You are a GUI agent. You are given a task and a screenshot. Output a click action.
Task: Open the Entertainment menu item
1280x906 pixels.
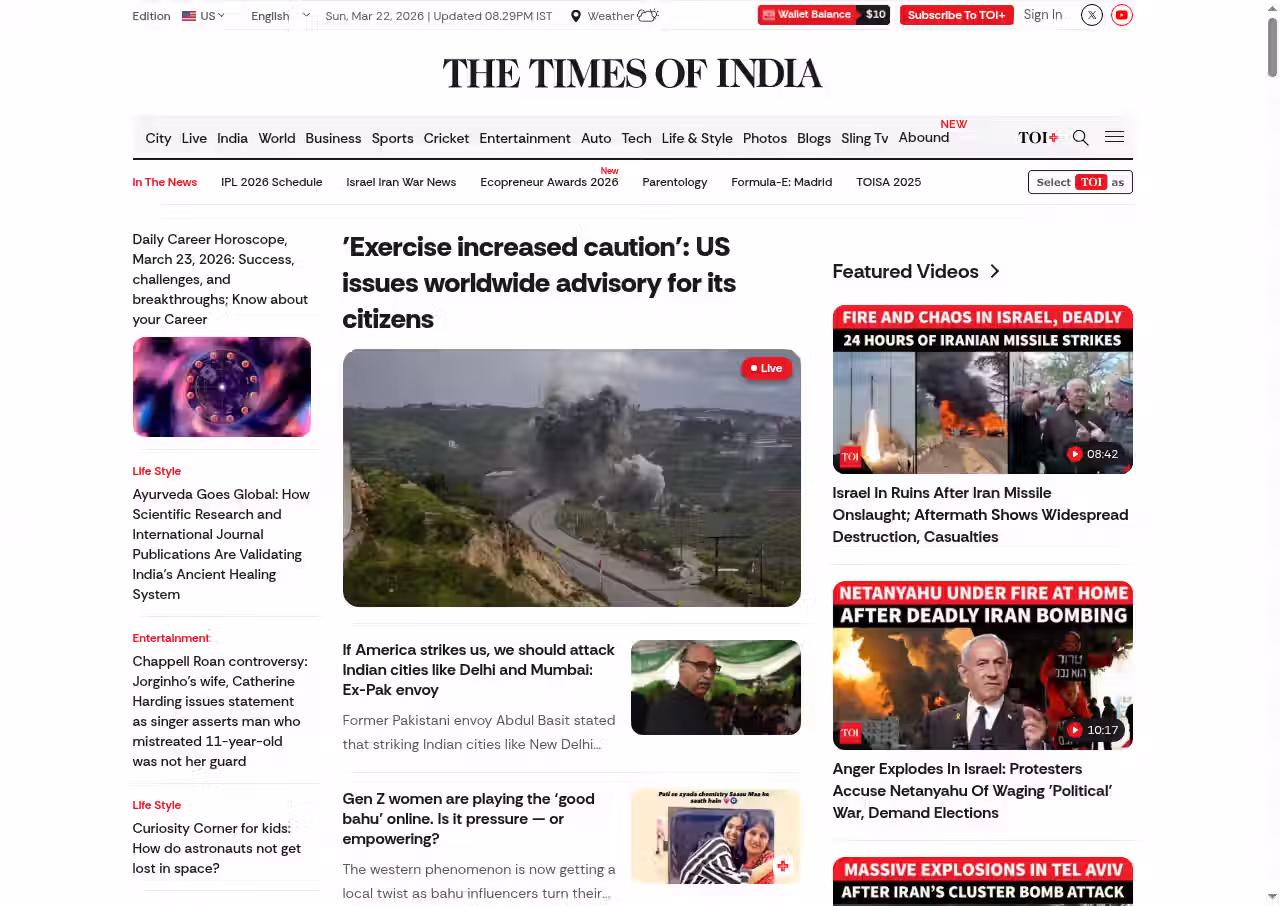pos(525,138)
